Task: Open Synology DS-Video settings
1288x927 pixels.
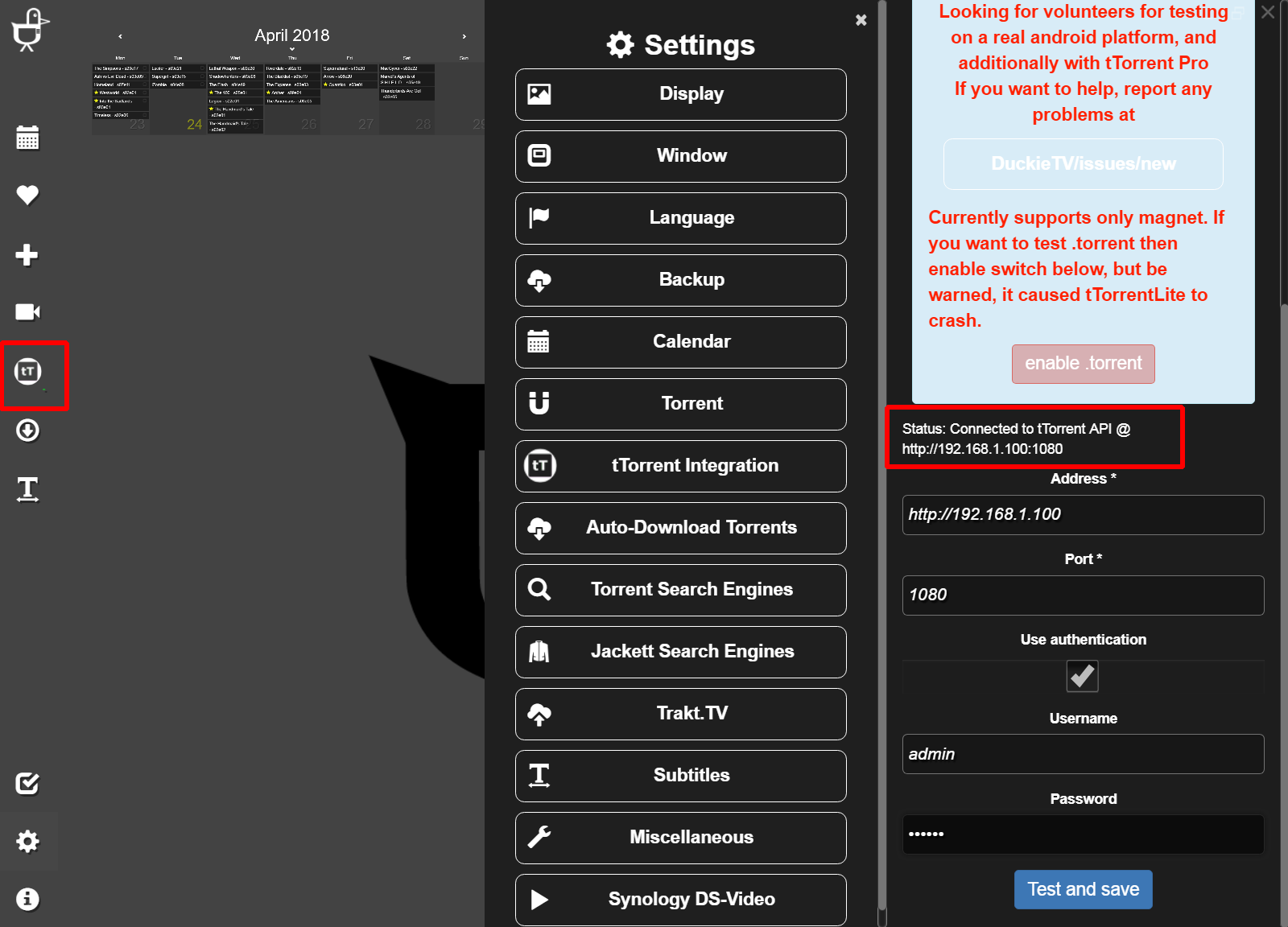Action: coord(681,900)
